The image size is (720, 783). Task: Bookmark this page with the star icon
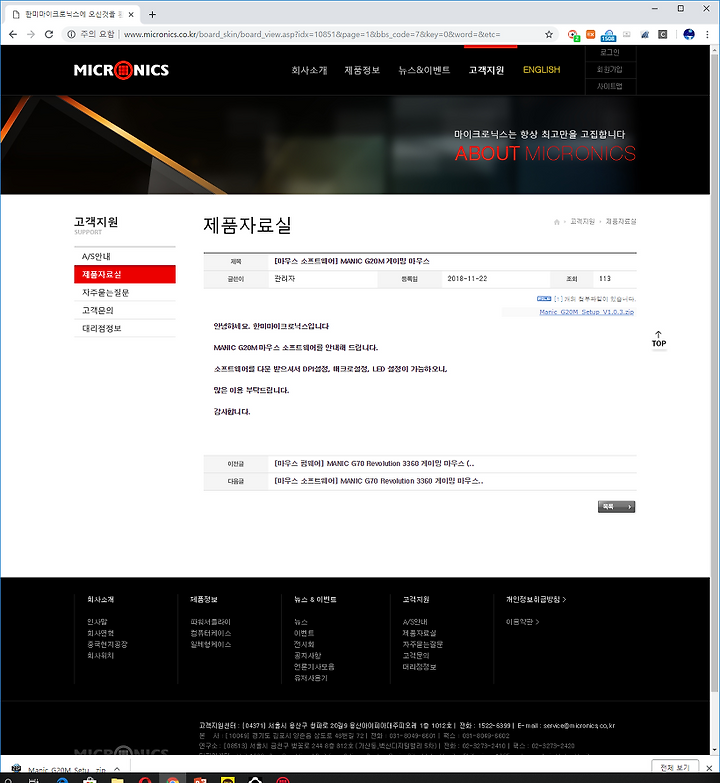549,34
